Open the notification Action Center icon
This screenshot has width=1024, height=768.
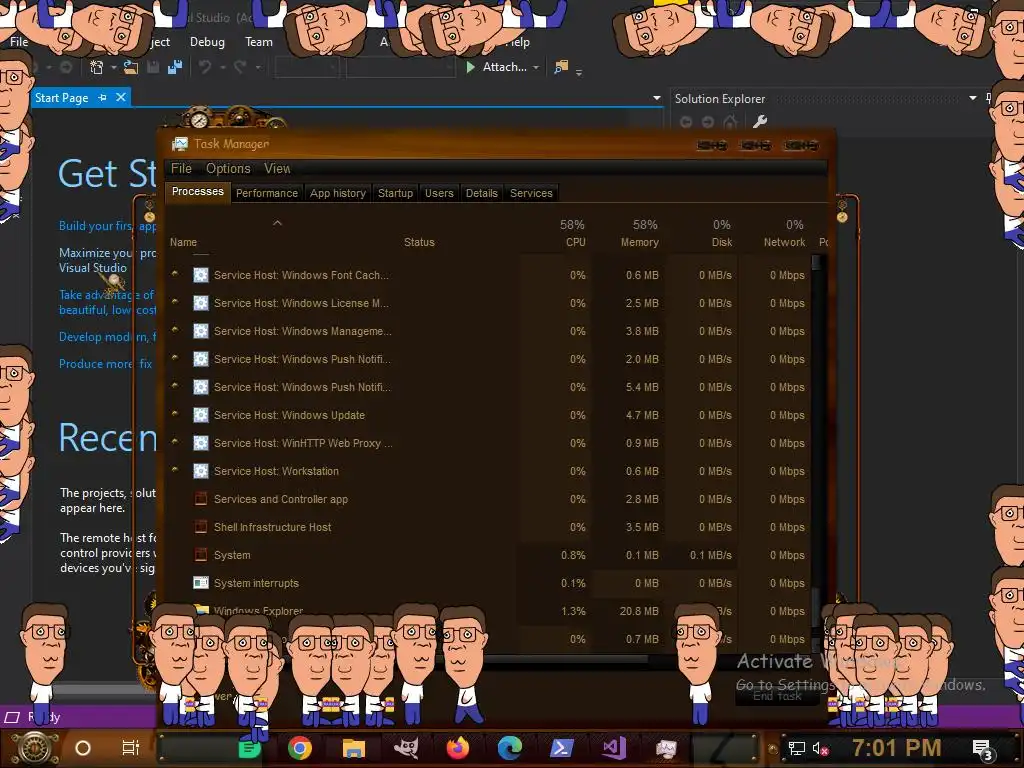coord(982,749)
